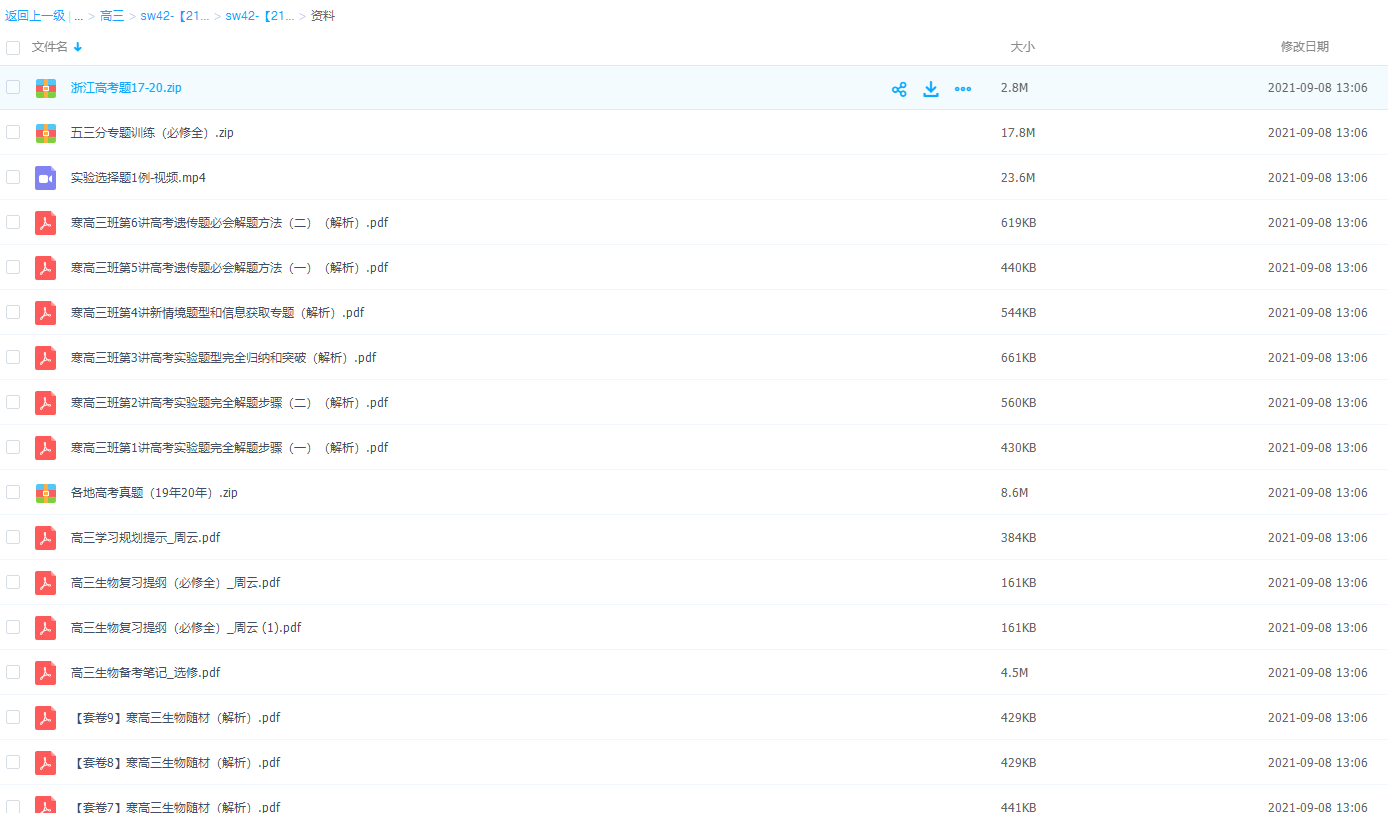The height and width of the screenshot is (813, 1388).
Task: Check the box for 实验选择题1例-视频.mp4
Action: (x=13, y=177)
